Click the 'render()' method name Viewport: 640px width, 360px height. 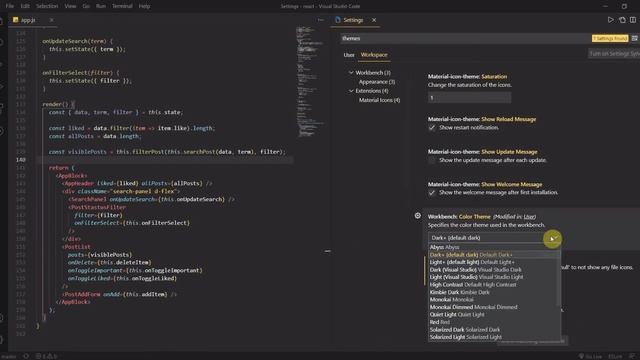click(56, 104)
